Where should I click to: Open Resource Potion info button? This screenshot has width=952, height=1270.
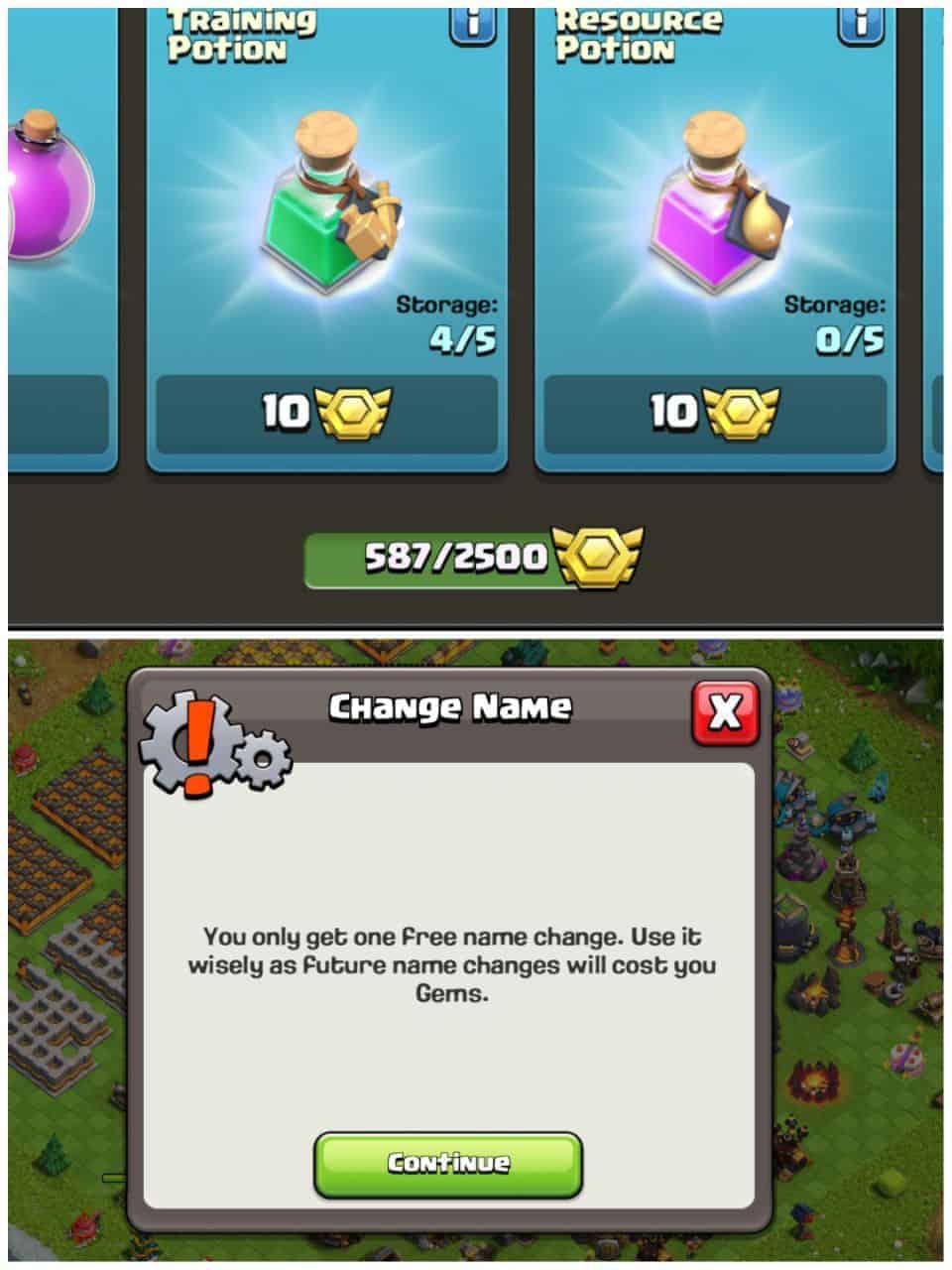coord(861,24)
